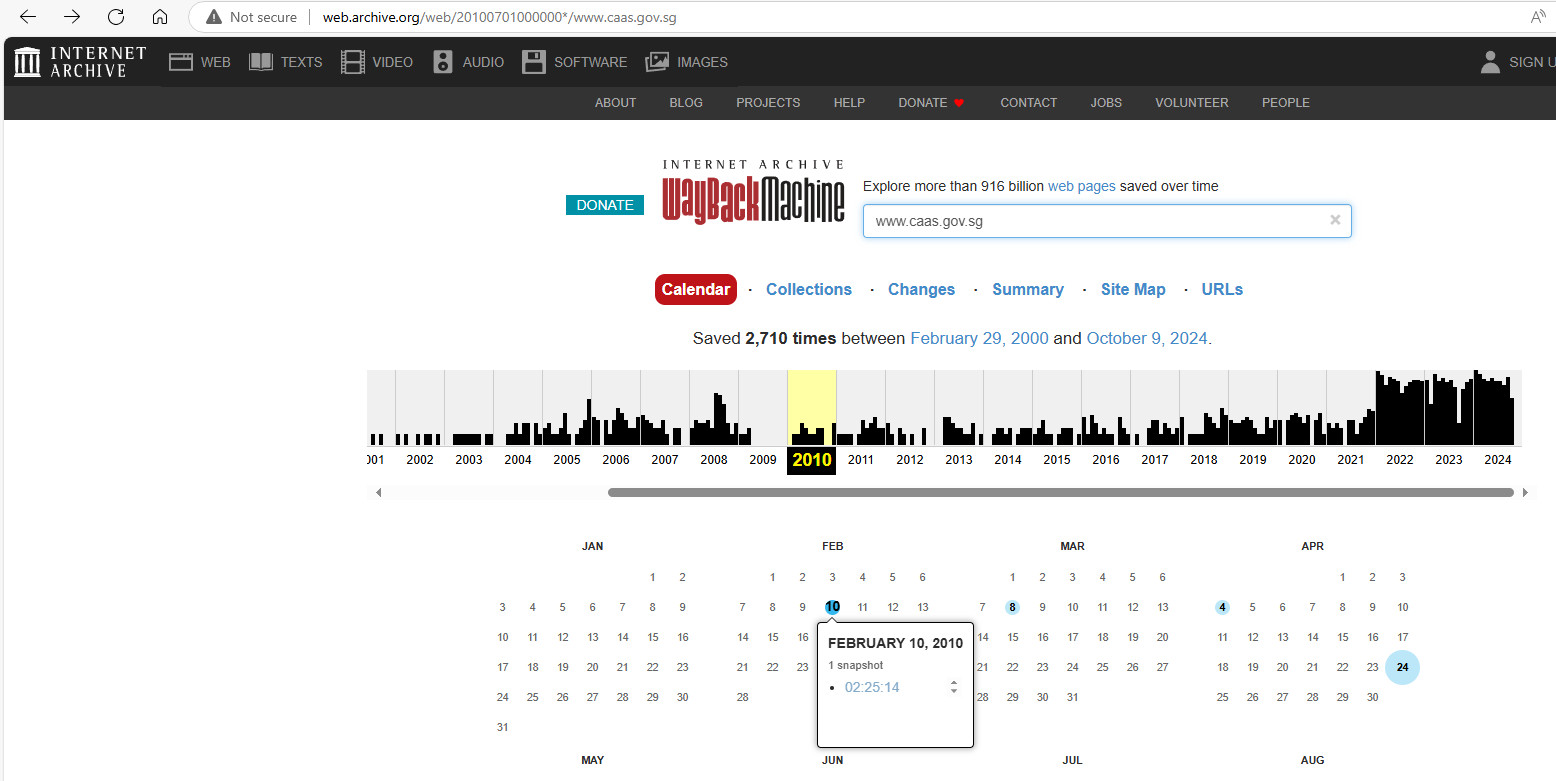The width and height of the screenshot is (1556, 781).
Task: Open the PEOPLE menu item
Action: pos(1285,102)
